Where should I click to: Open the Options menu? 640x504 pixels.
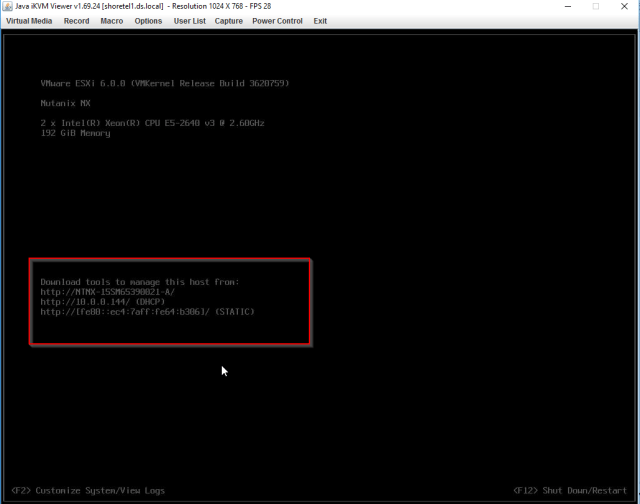tap(148, 21)
